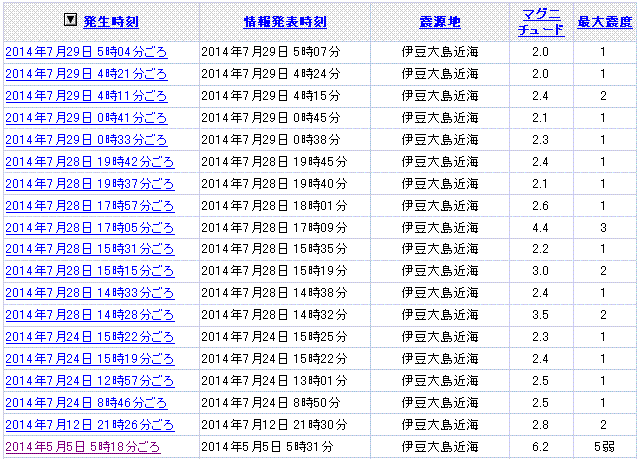Click 伊豆大島近海 in the 5月5日 row

click(440, 447)
